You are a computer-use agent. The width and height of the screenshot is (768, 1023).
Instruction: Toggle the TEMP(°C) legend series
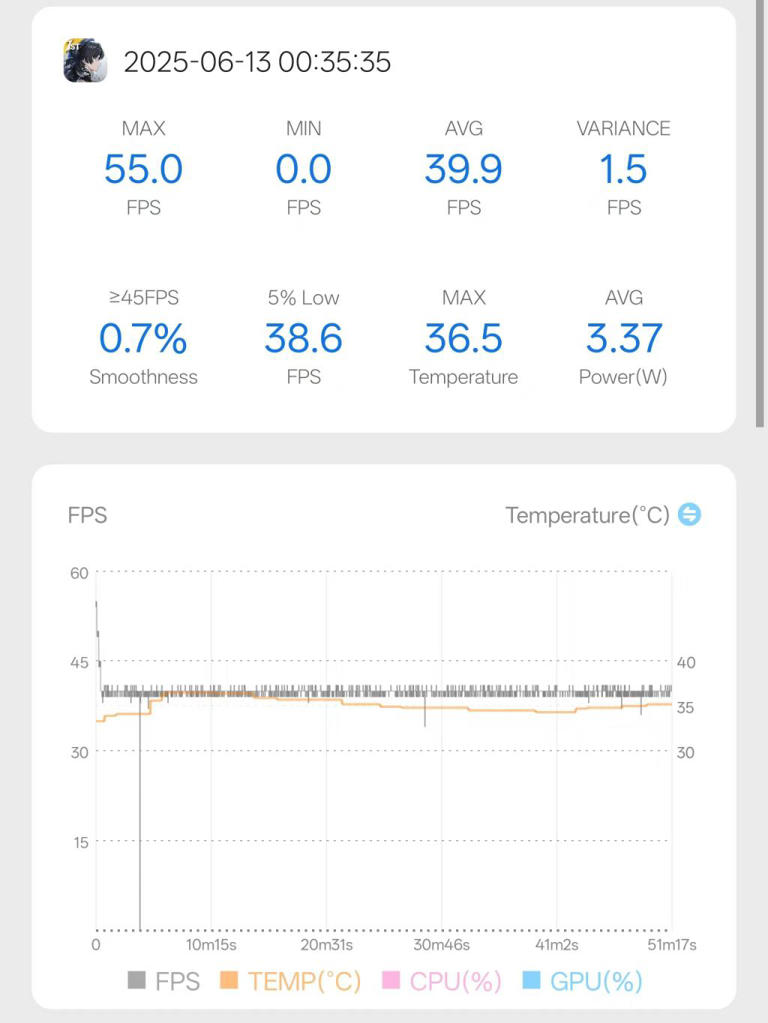coord(290,981)
